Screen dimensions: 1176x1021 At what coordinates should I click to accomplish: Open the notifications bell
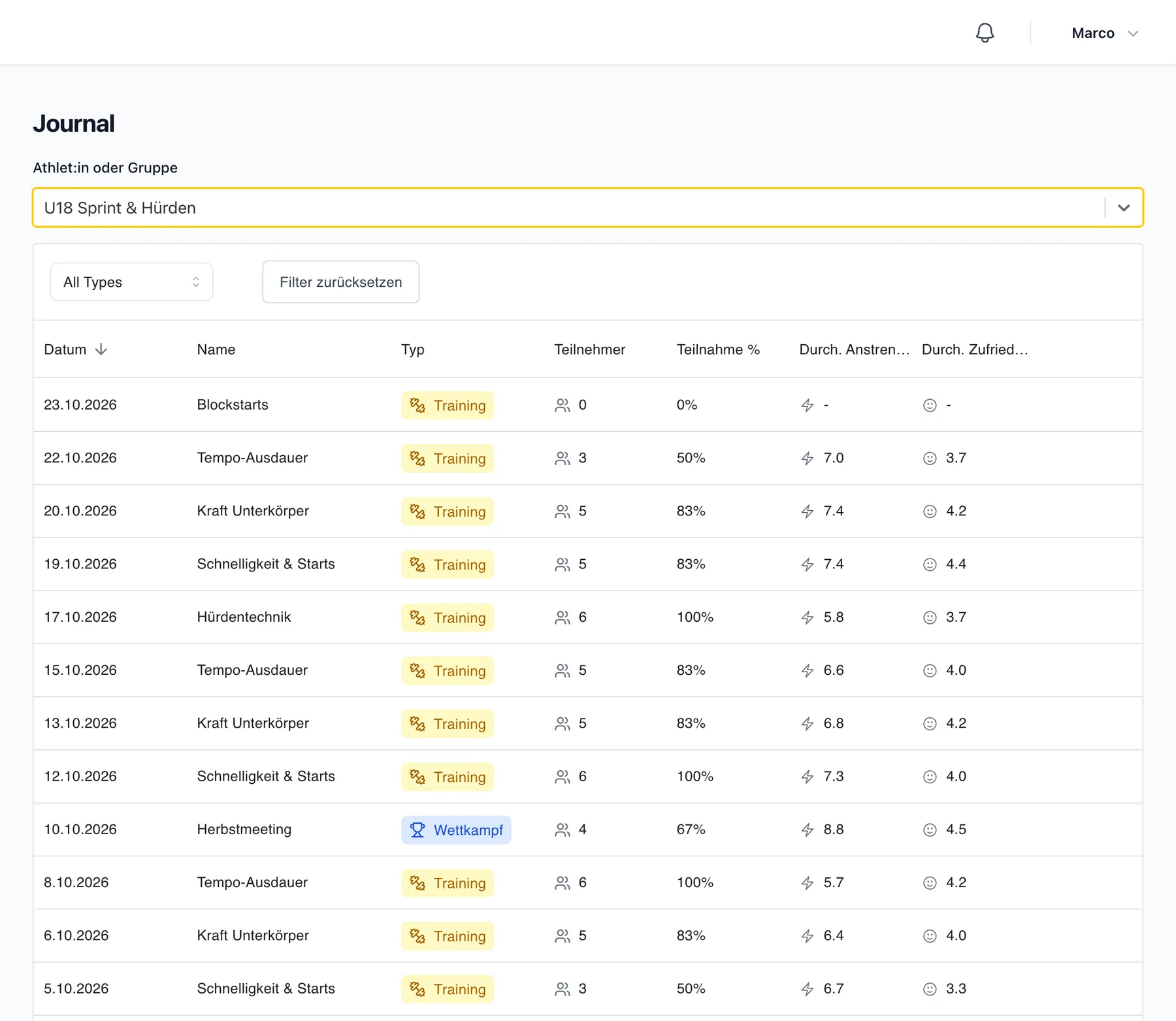coord(985,33)
